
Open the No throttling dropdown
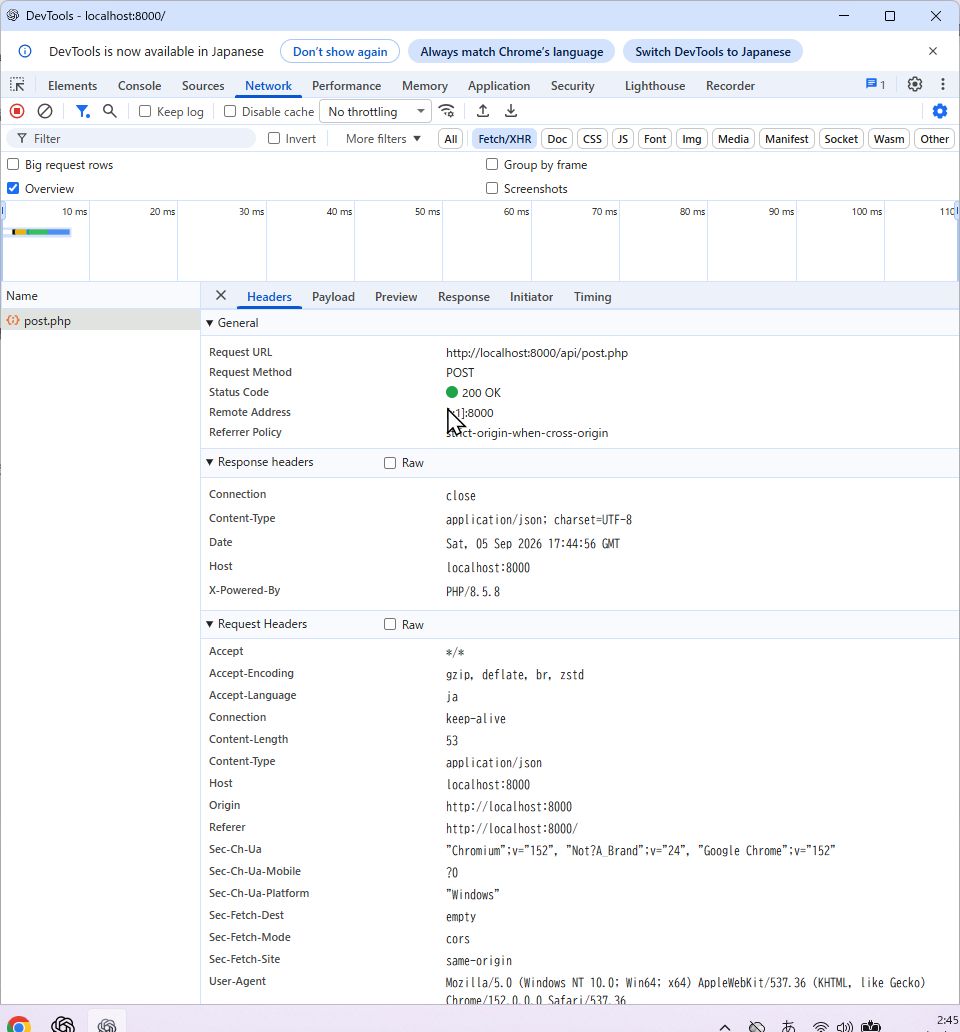point(376,111)
